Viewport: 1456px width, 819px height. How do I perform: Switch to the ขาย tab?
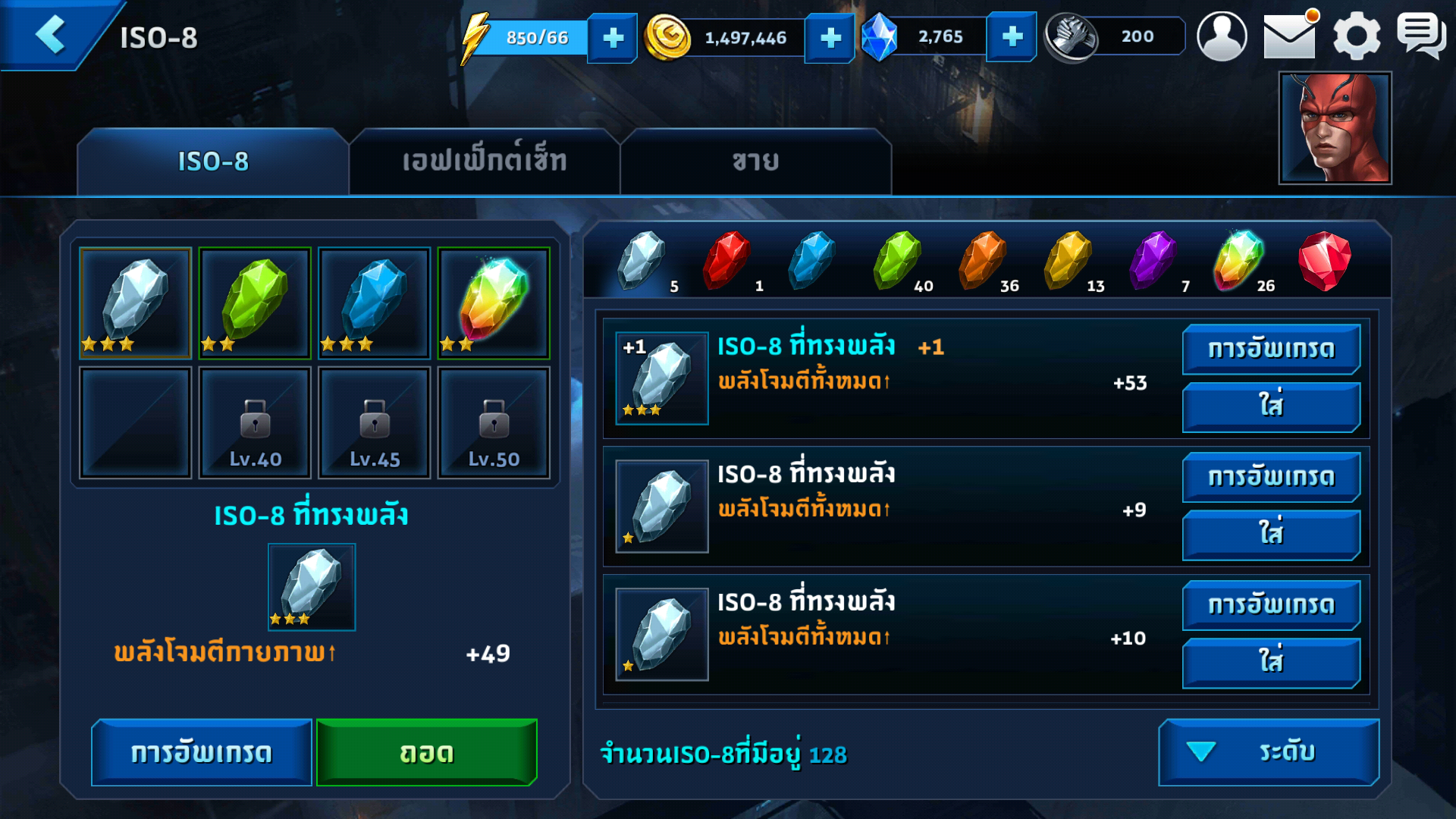(x=755, y=162)
